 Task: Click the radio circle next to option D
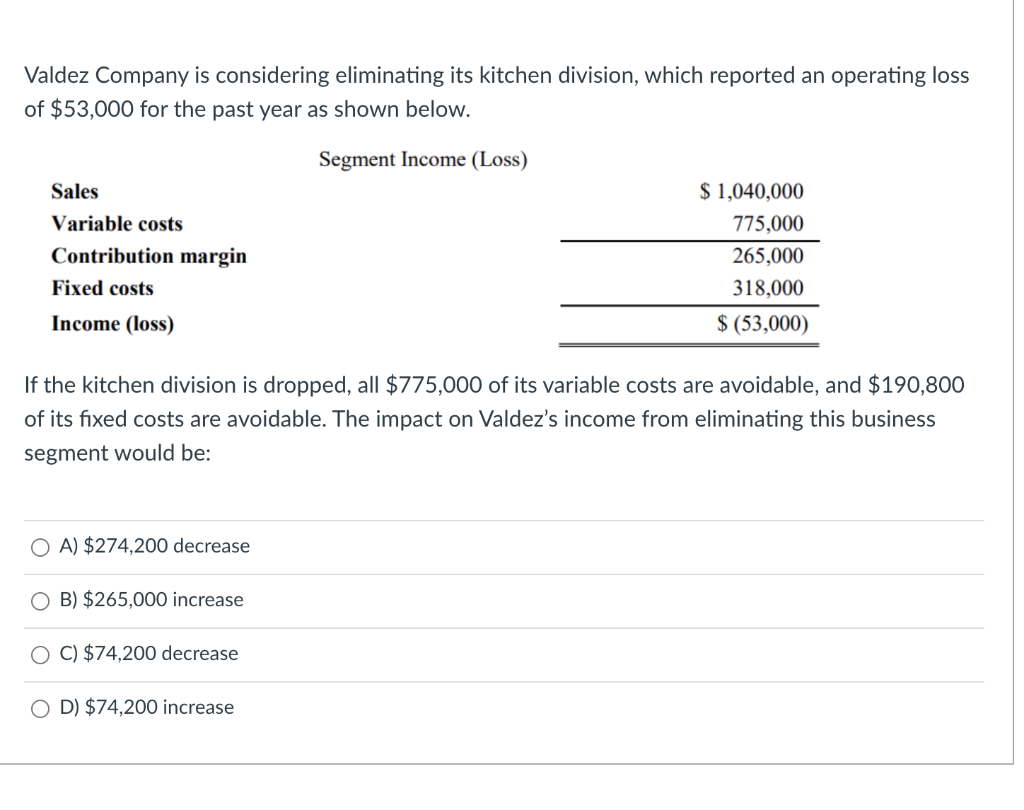[x=40, y=707]
